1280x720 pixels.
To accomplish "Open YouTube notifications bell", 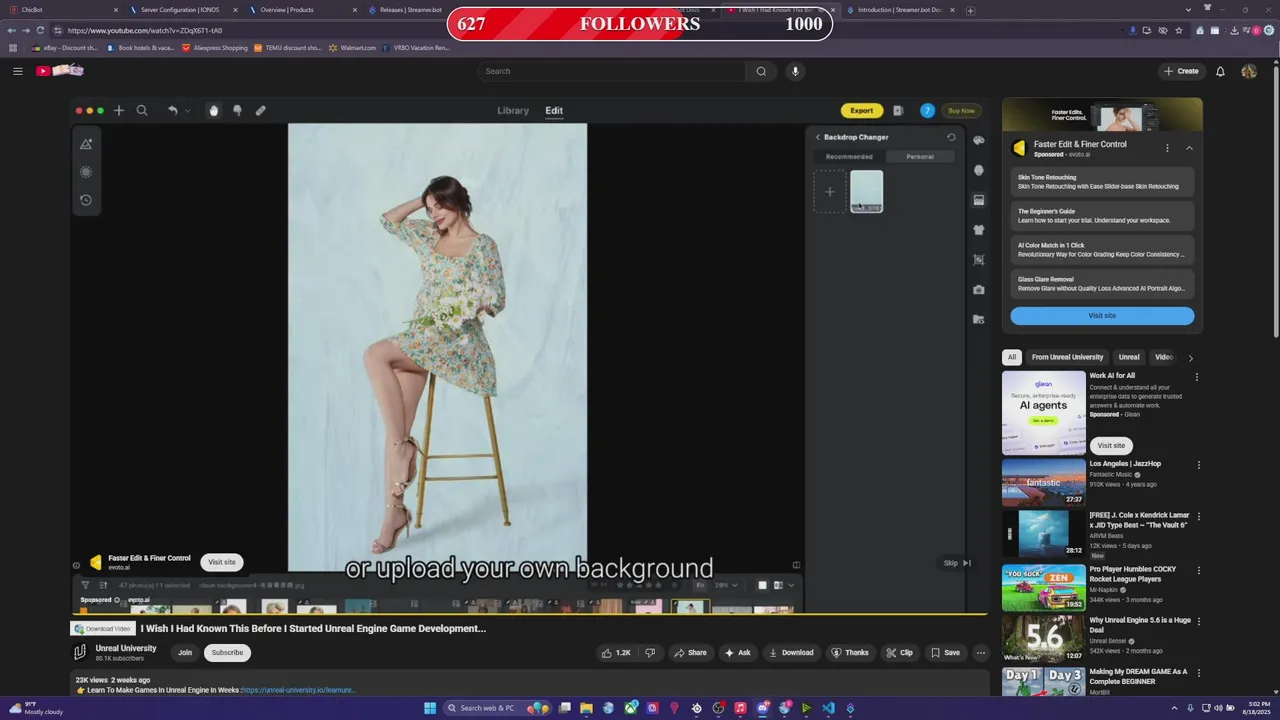I will point(1220,71).
